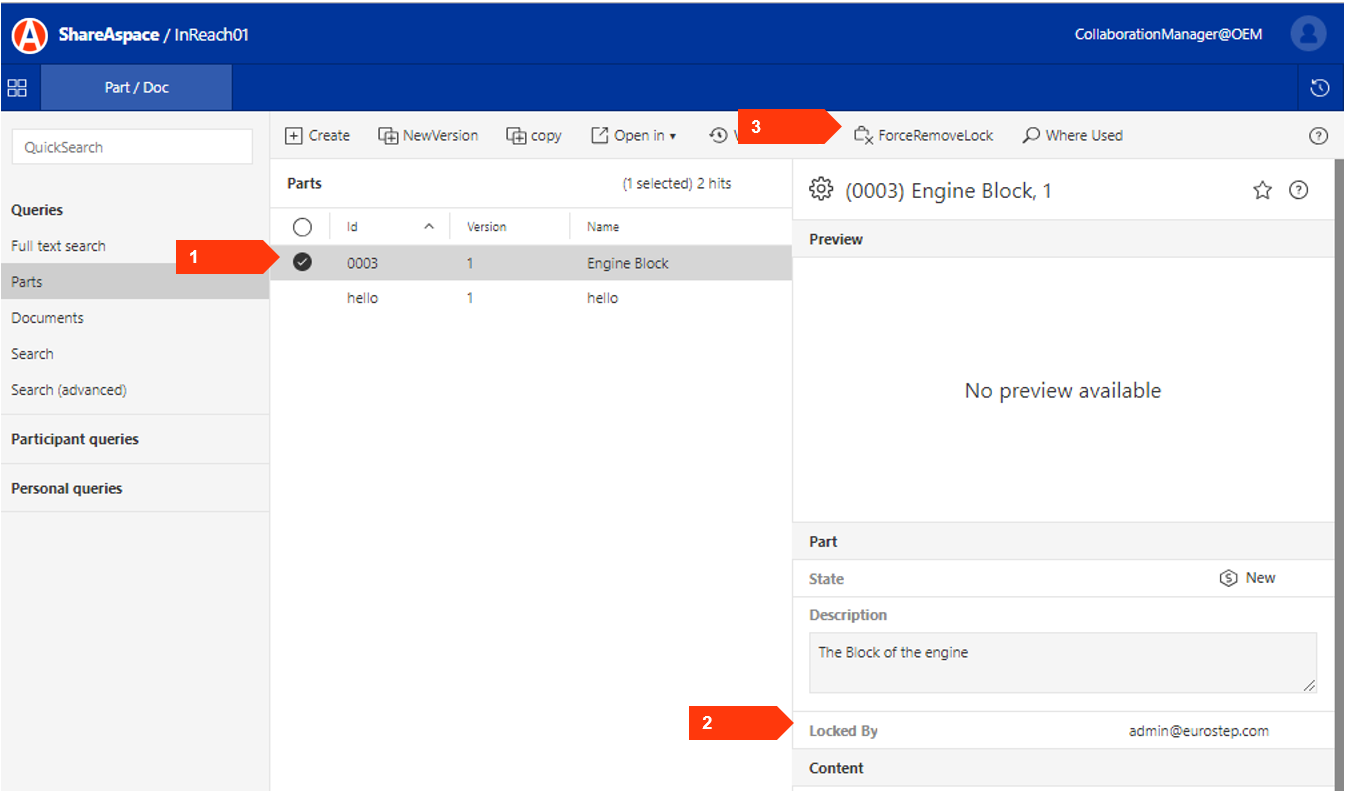1347x791 pixels.
Task: Click the admin@eurostep.com Locked By value
Action: [x=1198, y=731]
